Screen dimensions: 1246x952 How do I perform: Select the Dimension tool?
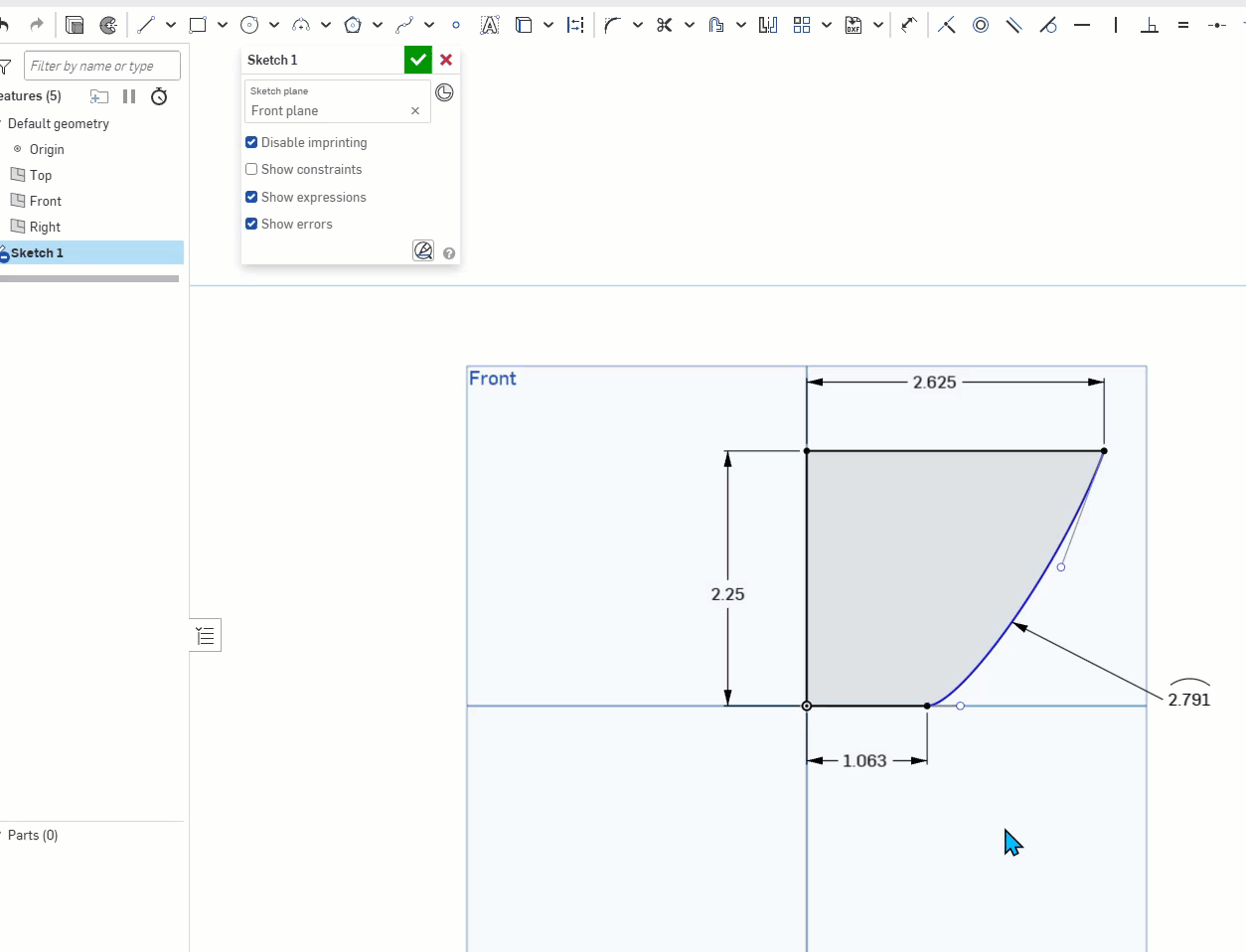tap(908, 25)
